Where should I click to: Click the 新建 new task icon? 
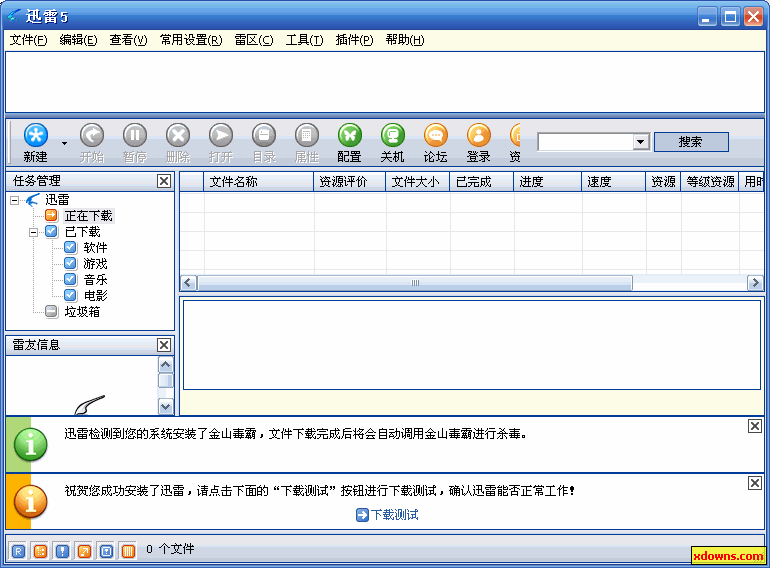[x=36, y=135]
